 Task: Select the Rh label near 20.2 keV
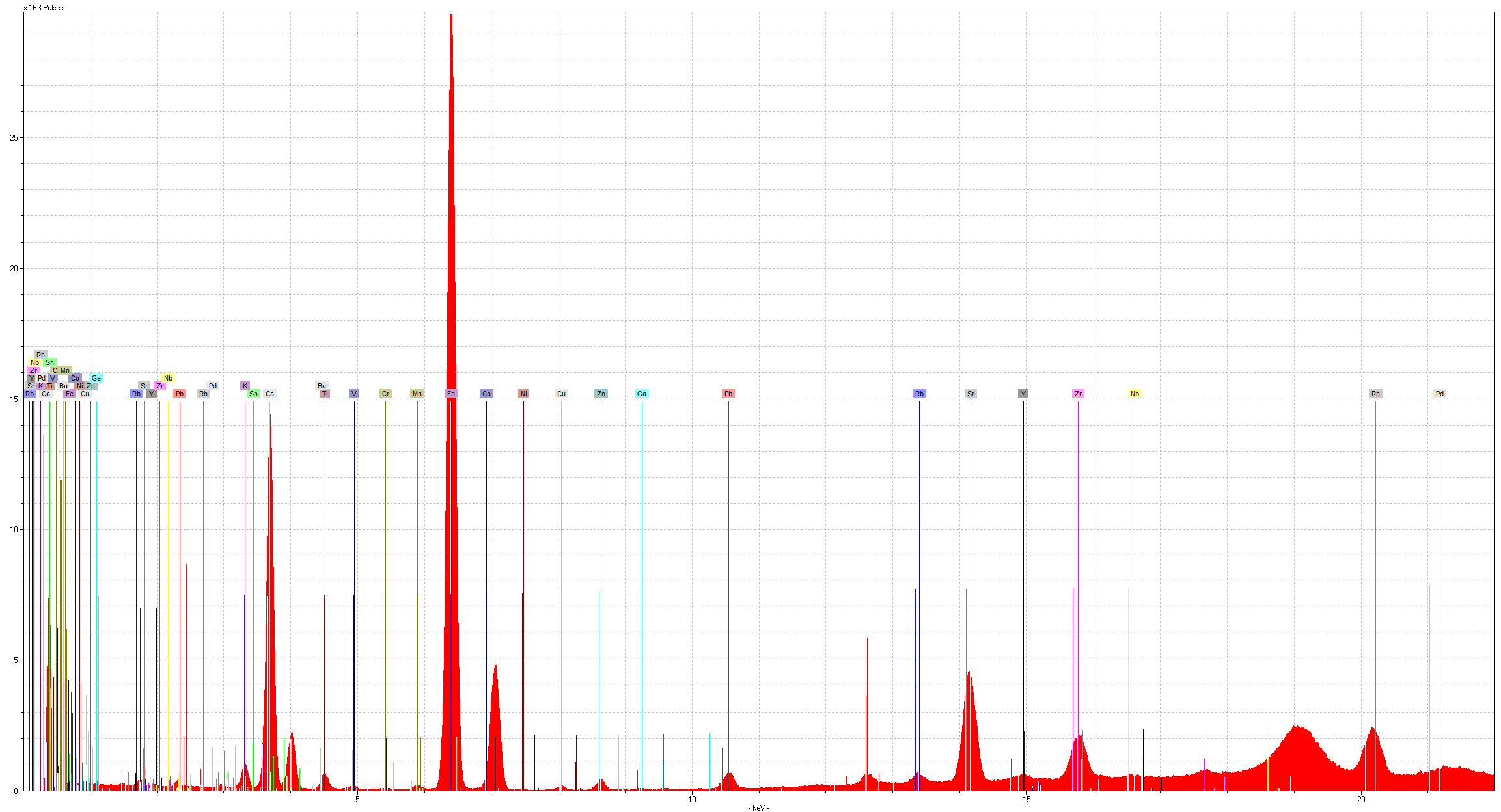point(1375,394)
